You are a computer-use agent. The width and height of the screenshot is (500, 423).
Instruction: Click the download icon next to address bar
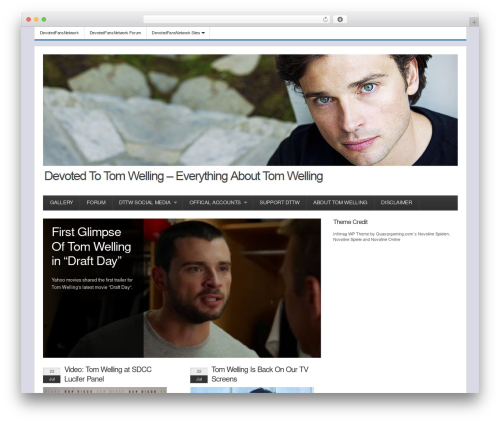[340, 20]
